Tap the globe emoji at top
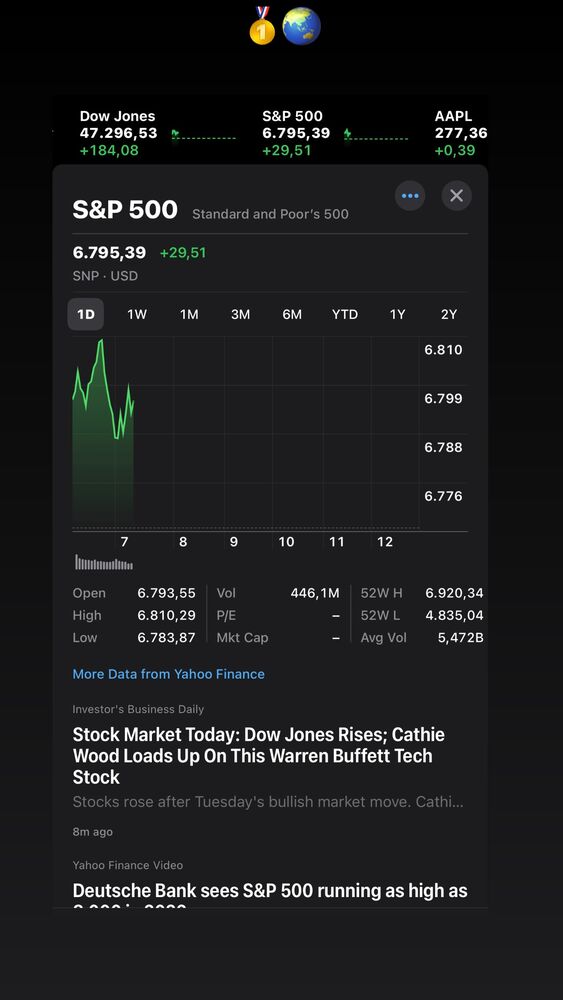The image size is (563, 1000). click(302, 26)
